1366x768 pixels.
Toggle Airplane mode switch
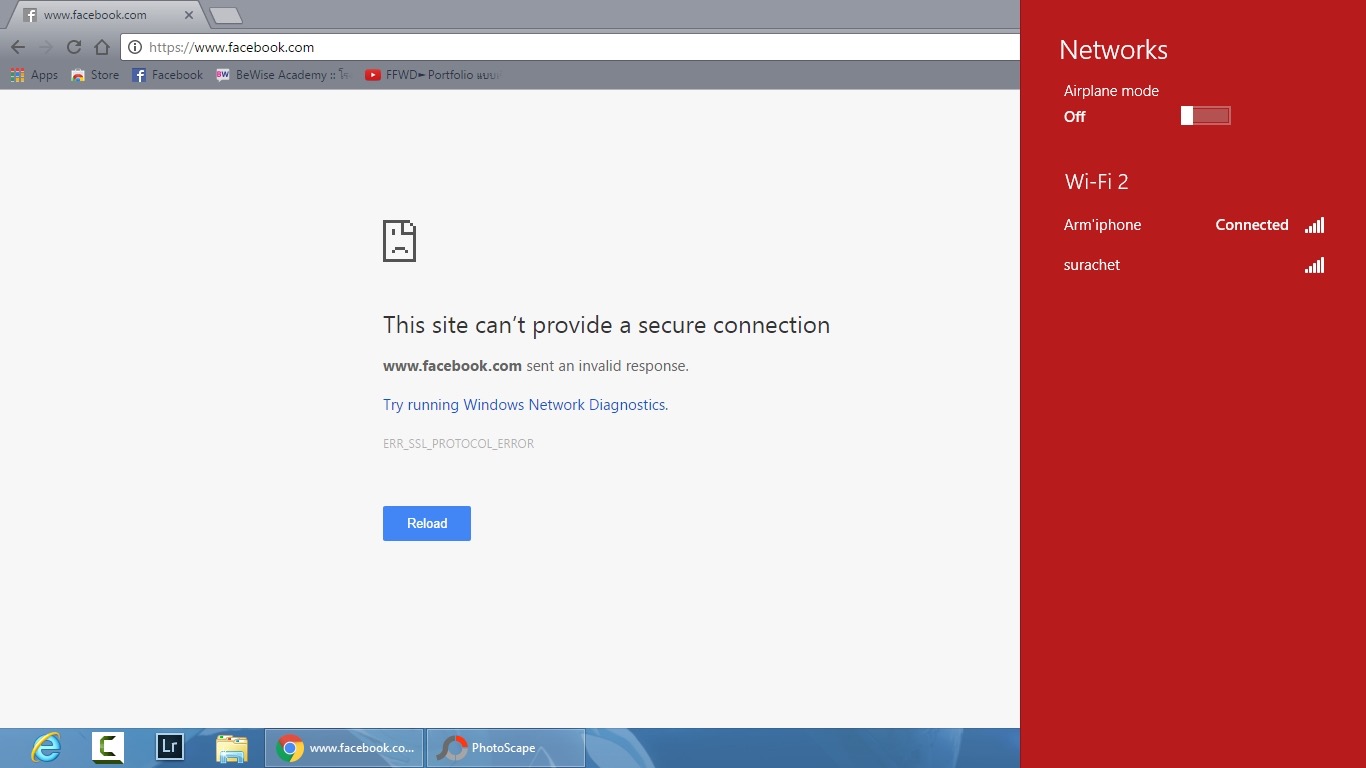click(x=1205, y=116)
